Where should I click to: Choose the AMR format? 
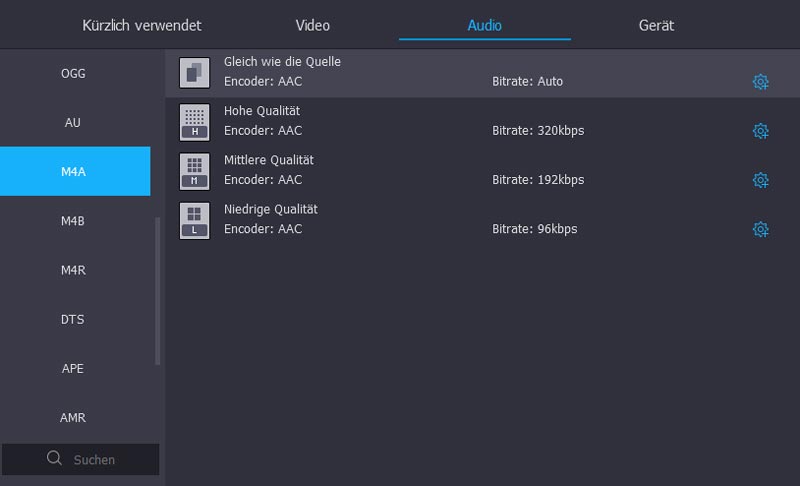tap(73, 417)
